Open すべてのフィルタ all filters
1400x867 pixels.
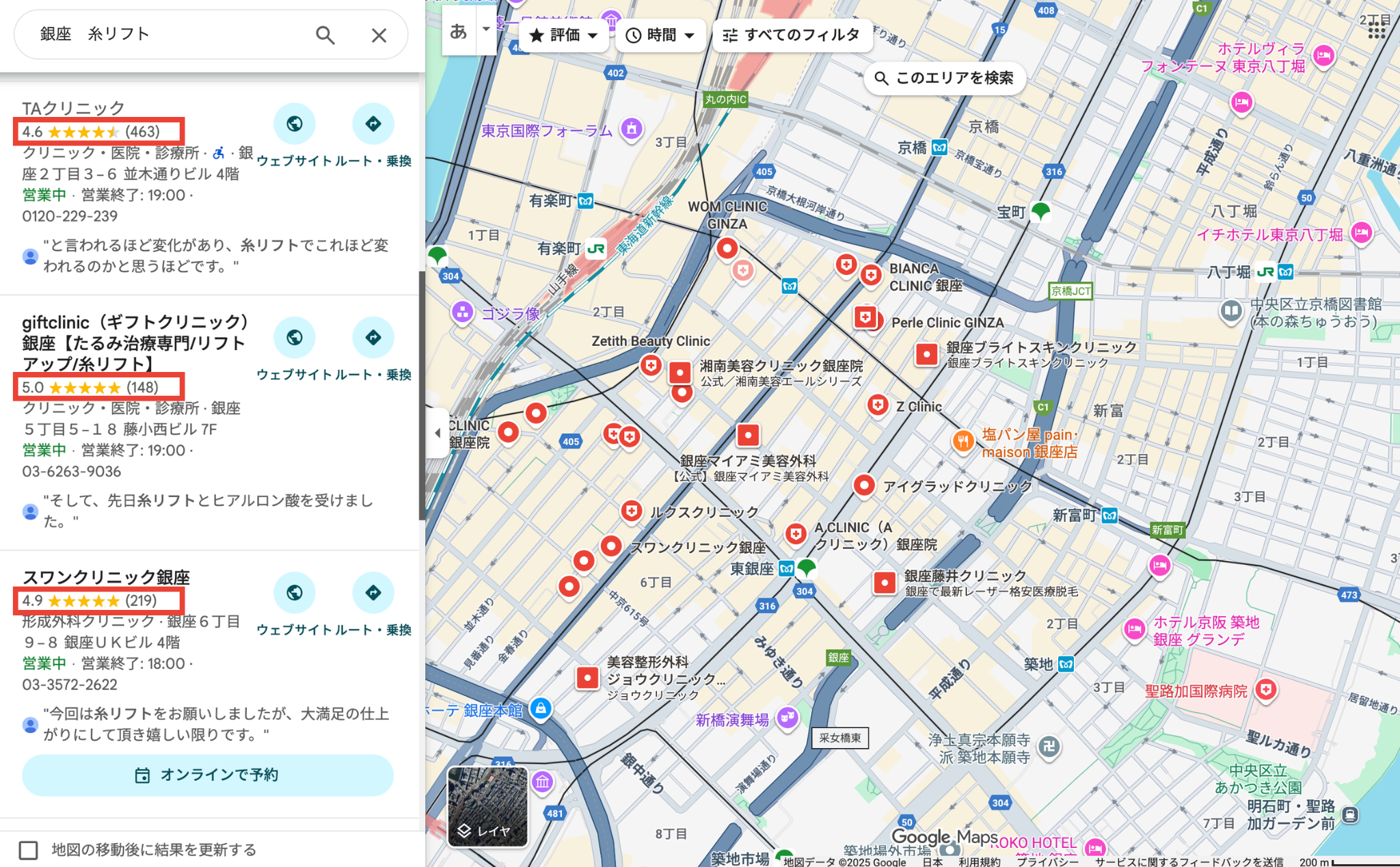[x=792, y=35]
